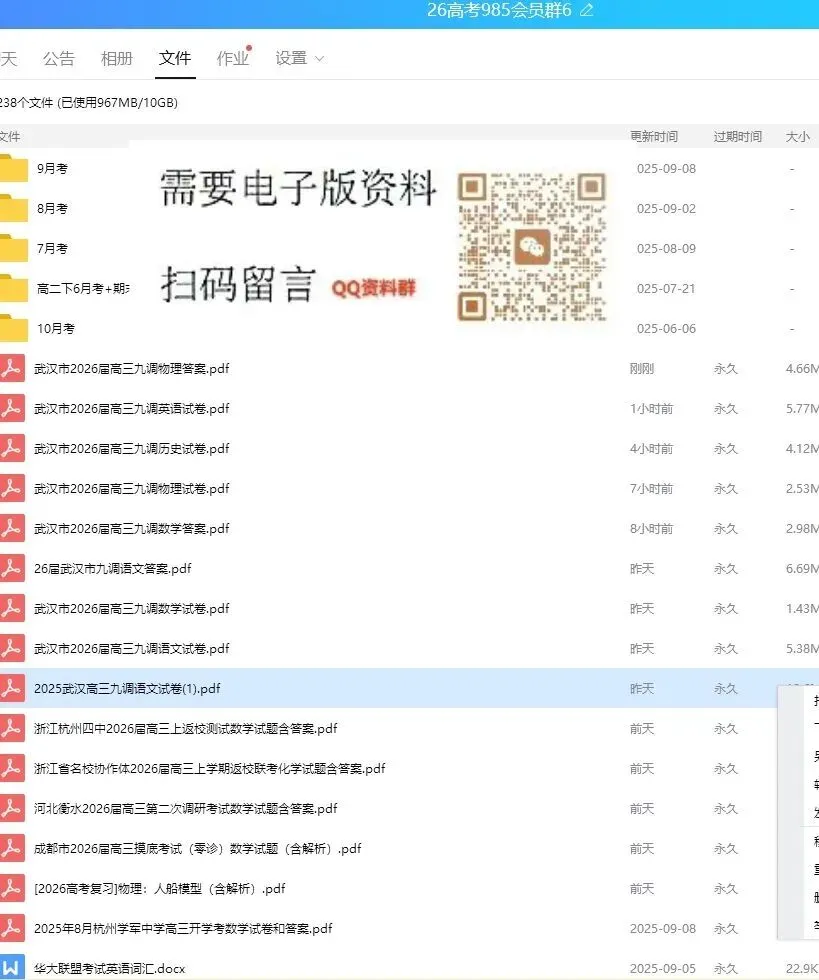Open file 26届武汉市九调语文答案.pdf
This screenshot has width=819, height=980.
(113, 569)
